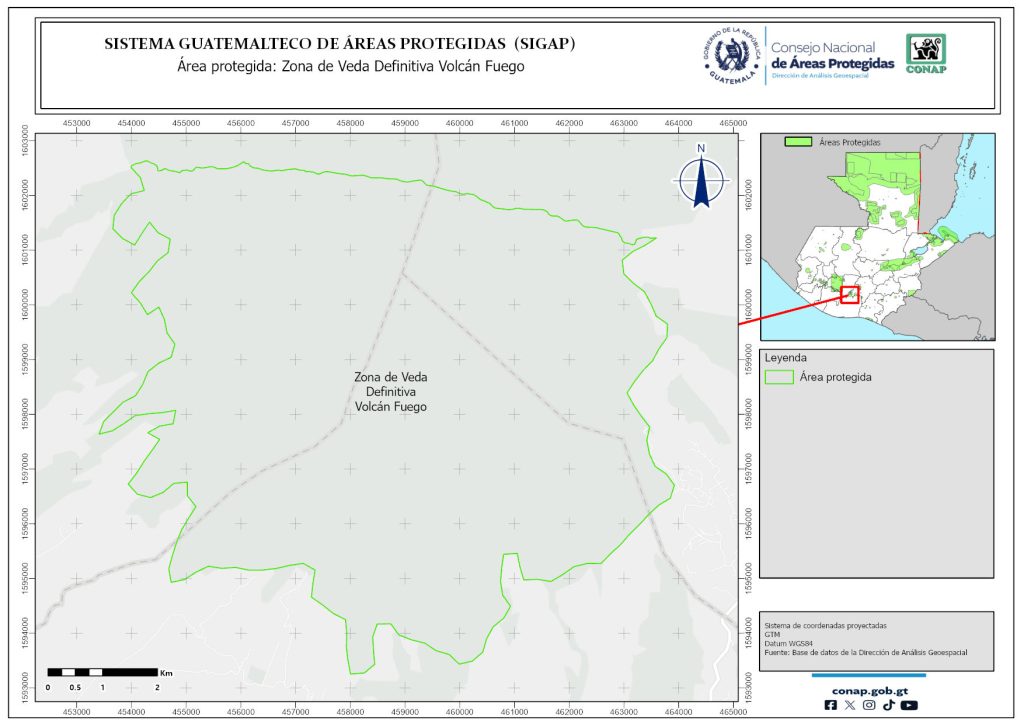Click the Zona de Veda Definitiva map label
The width and height of the screenshot is (1024, 724).
[390, 392]
